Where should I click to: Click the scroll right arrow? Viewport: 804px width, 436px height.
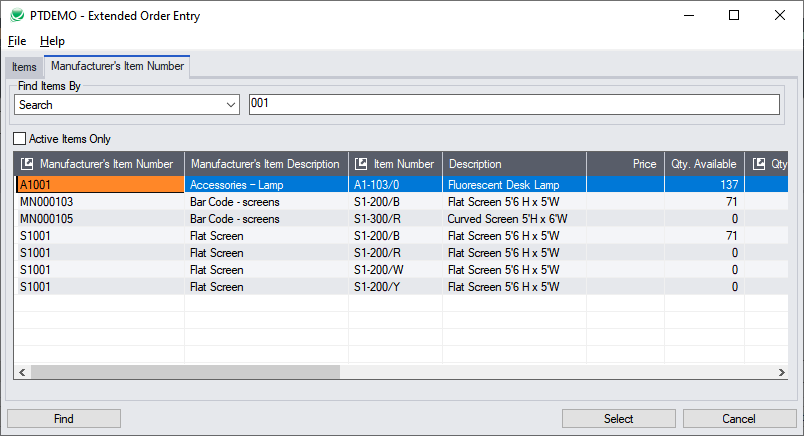point(781,372)
